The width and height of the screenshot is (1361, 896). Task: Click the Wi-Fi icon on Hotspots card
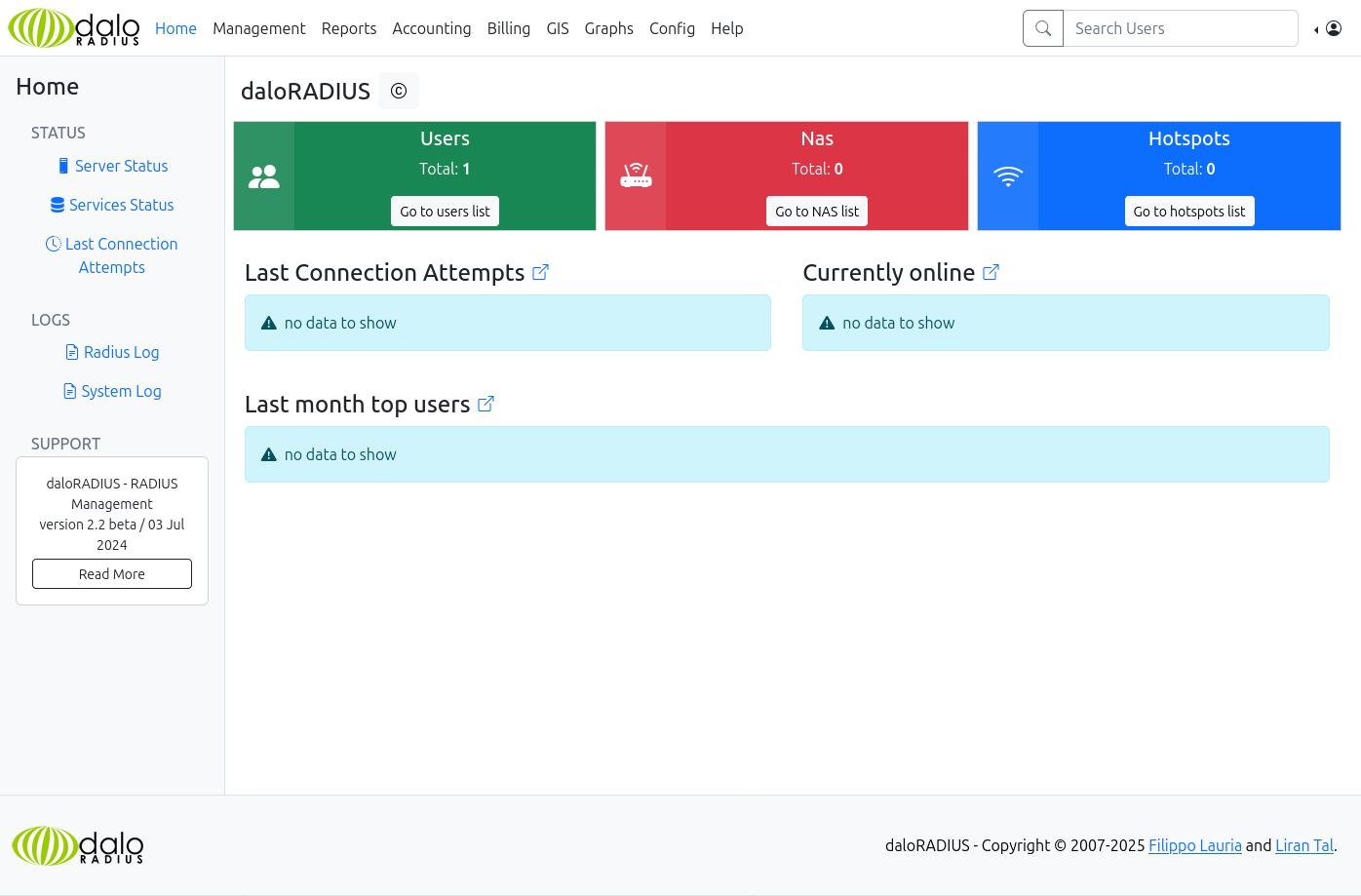[x=1008, y=176]
